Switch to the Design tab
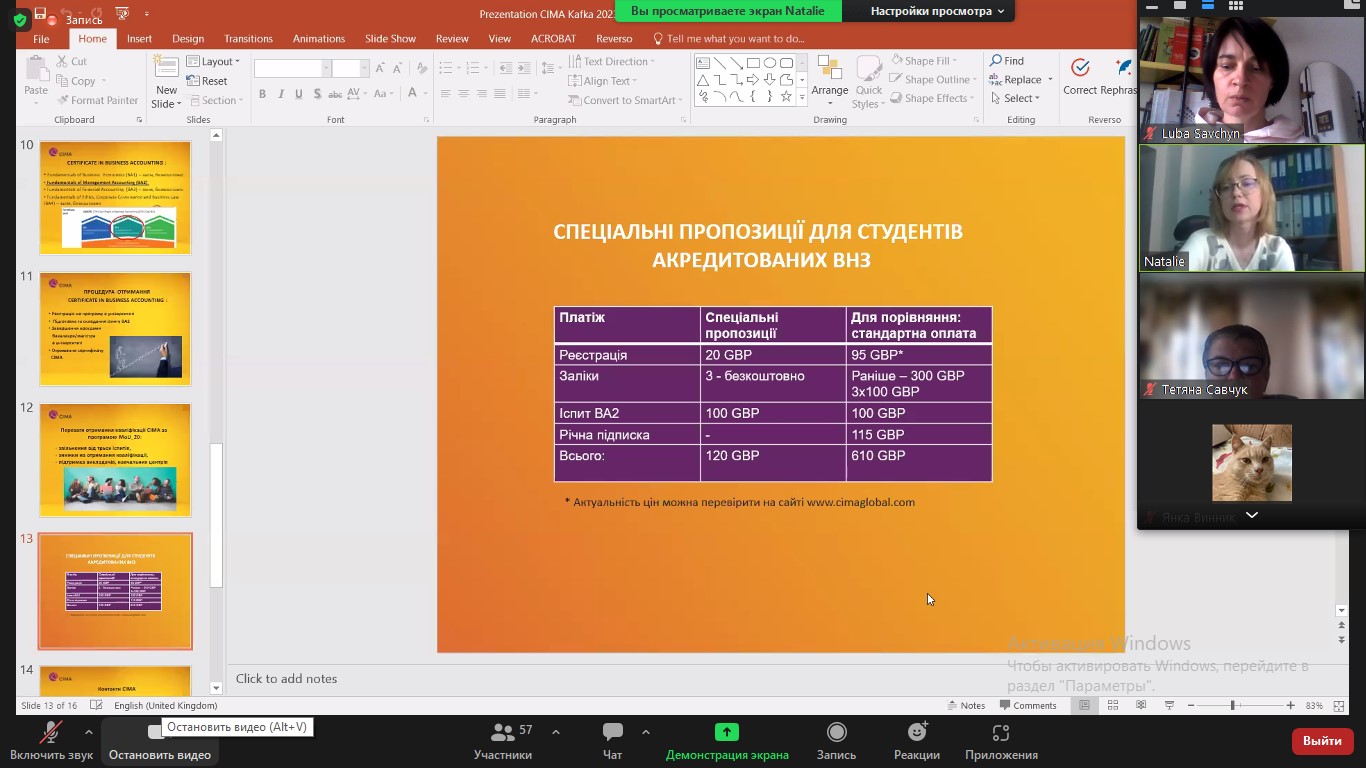1366x768 pixels. pyautogui.click(x=188, y=39)
